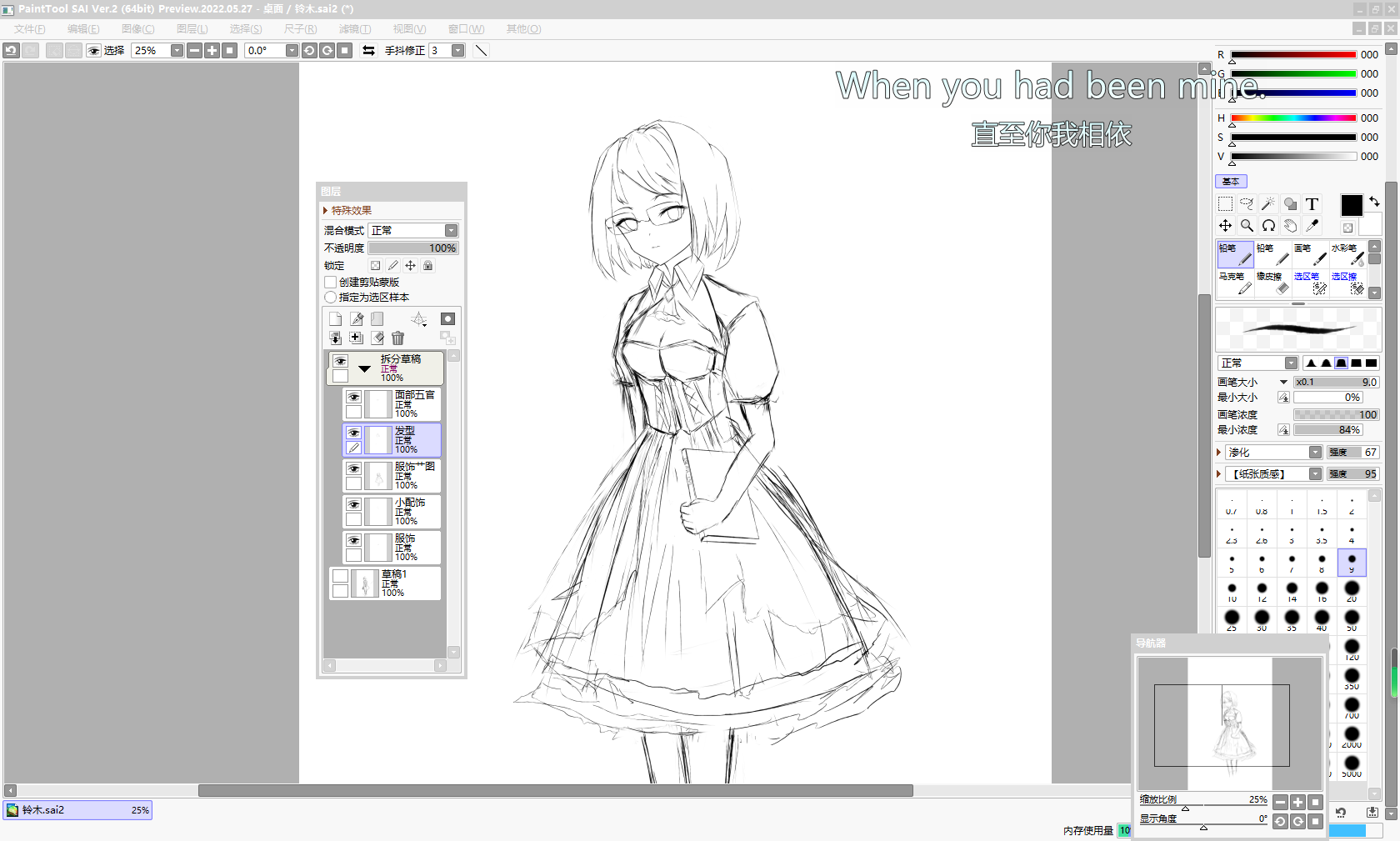
Task: Open the 手抖修正 stabilizer dropdown
Action: tap(457, 51)
